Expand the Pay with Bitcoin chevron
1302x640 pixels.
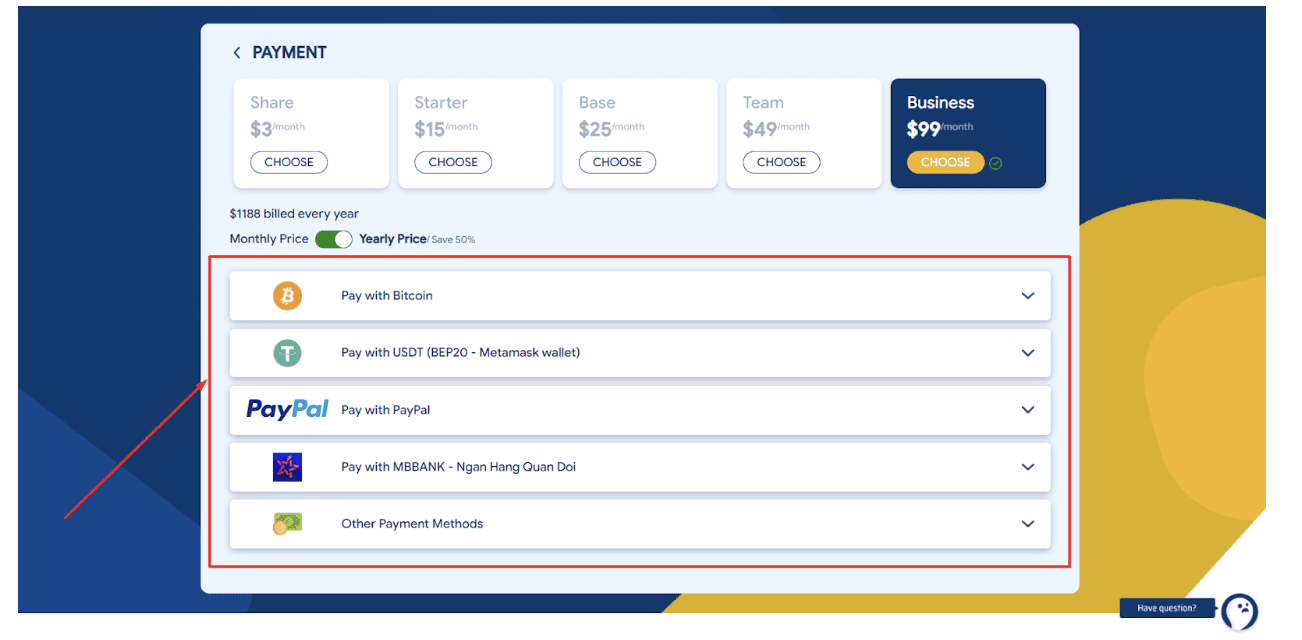1028,296
